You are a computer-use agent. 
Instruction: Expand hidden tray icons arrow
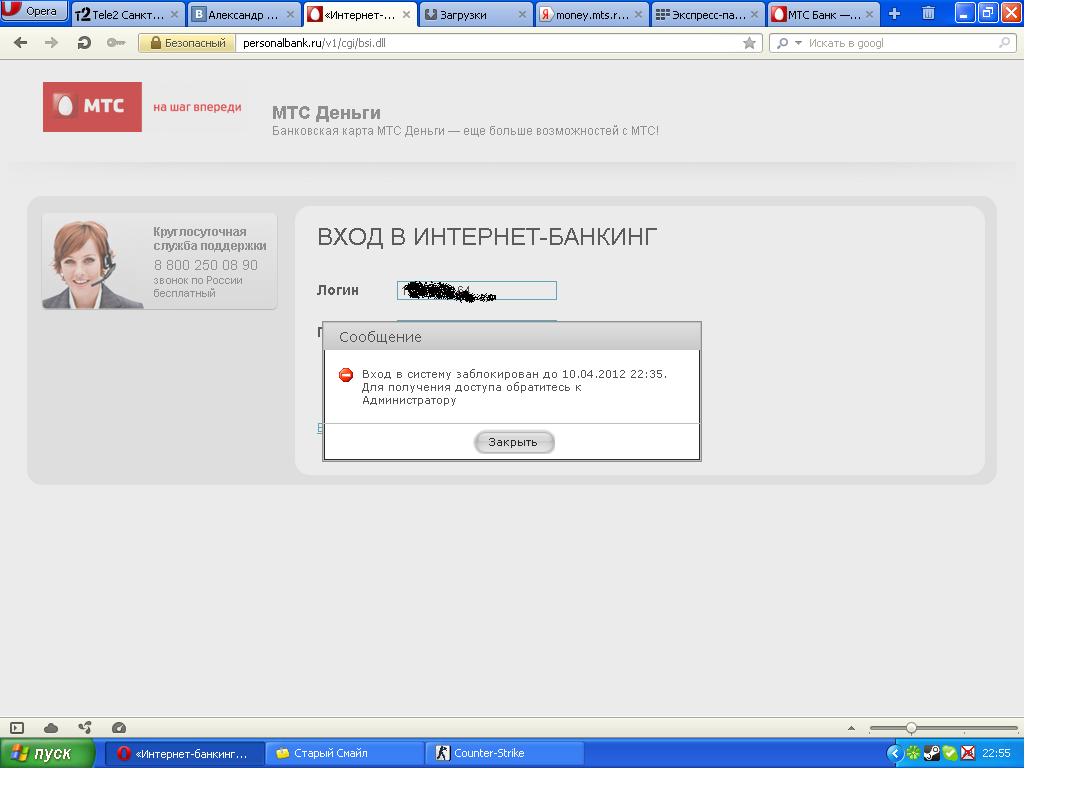895,753
